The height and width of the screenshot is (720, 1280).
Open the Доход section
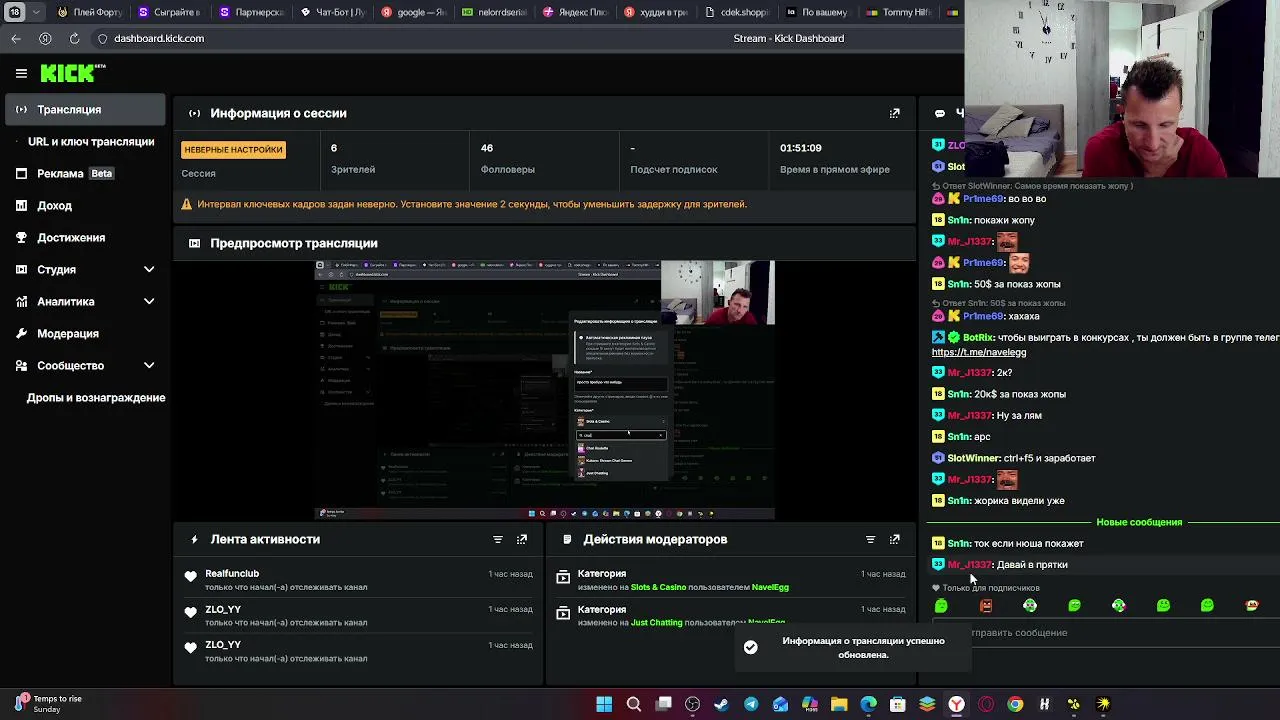pos(54,205)
